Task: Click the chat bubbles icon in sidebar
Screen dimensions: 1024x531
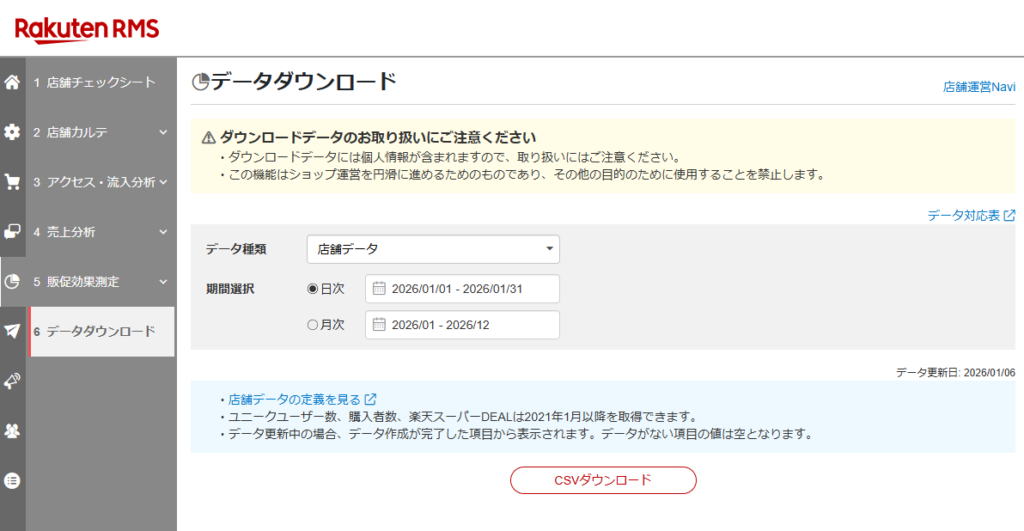Action: click(x=12, y=231)
